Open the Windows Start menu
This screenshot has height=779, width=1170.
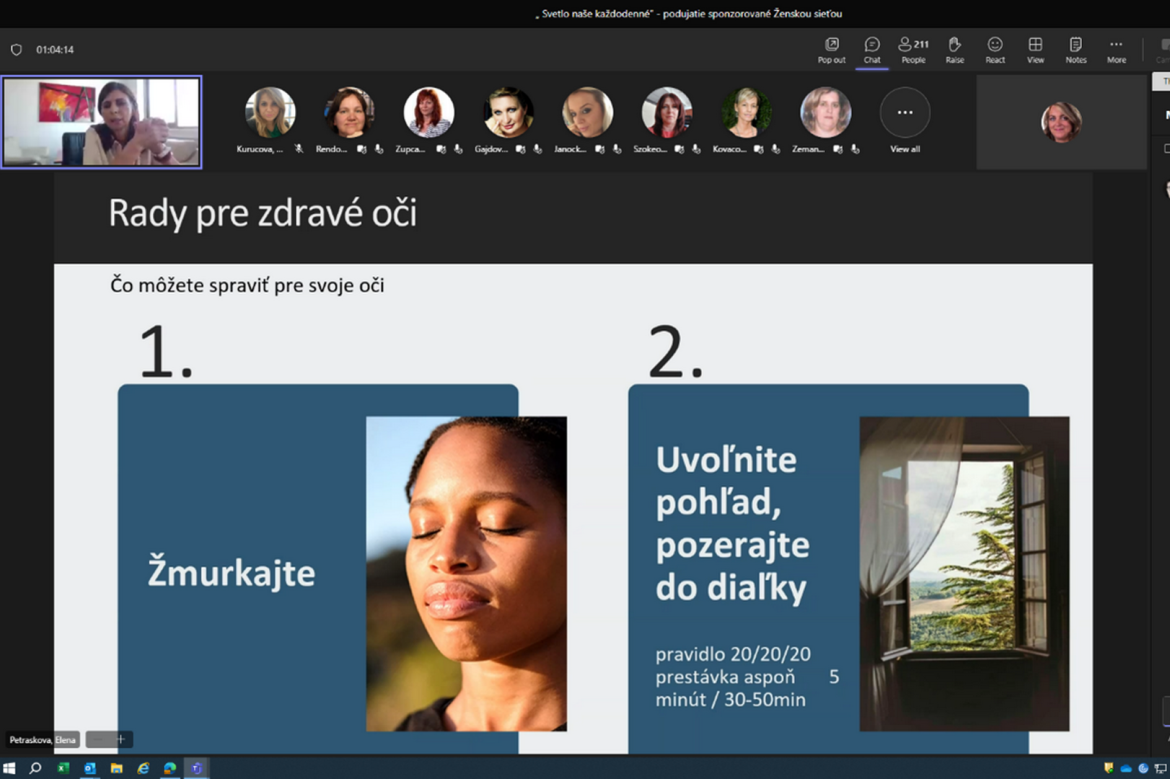[9, 768]
